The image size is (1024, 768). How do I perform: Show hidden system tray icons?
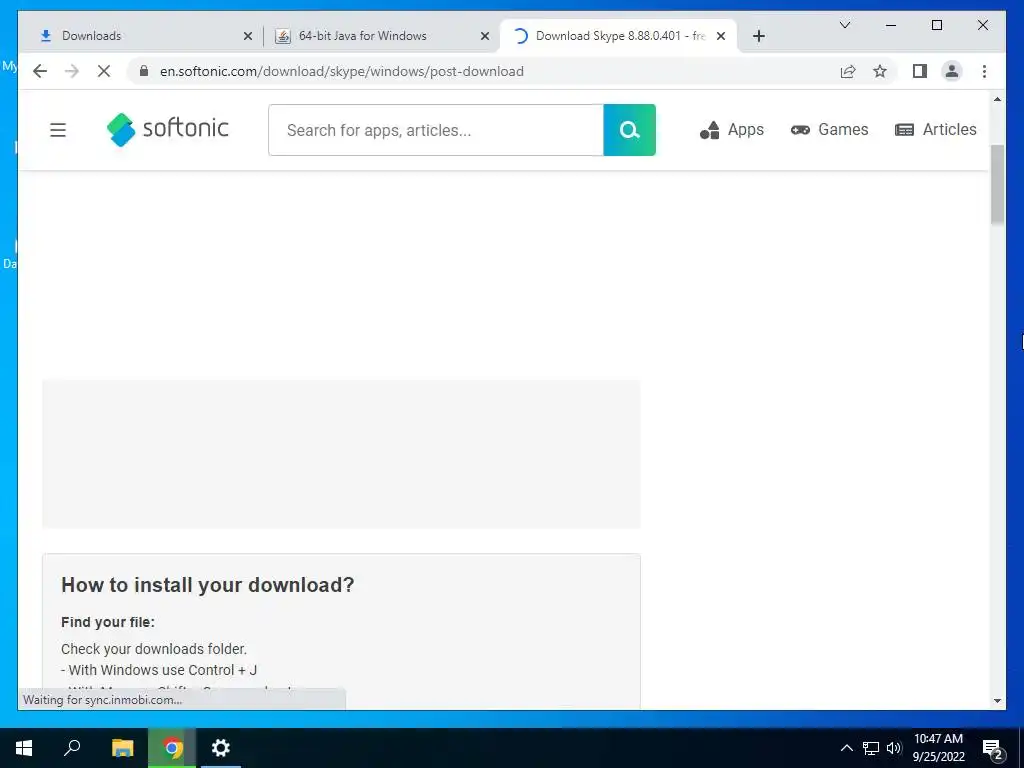click(846, 748)
